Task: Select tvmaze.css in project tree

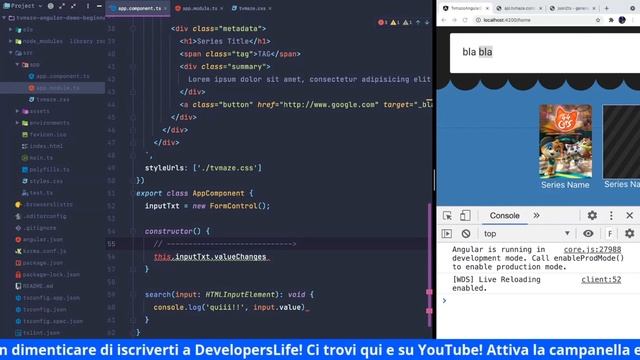Action: 49,100
